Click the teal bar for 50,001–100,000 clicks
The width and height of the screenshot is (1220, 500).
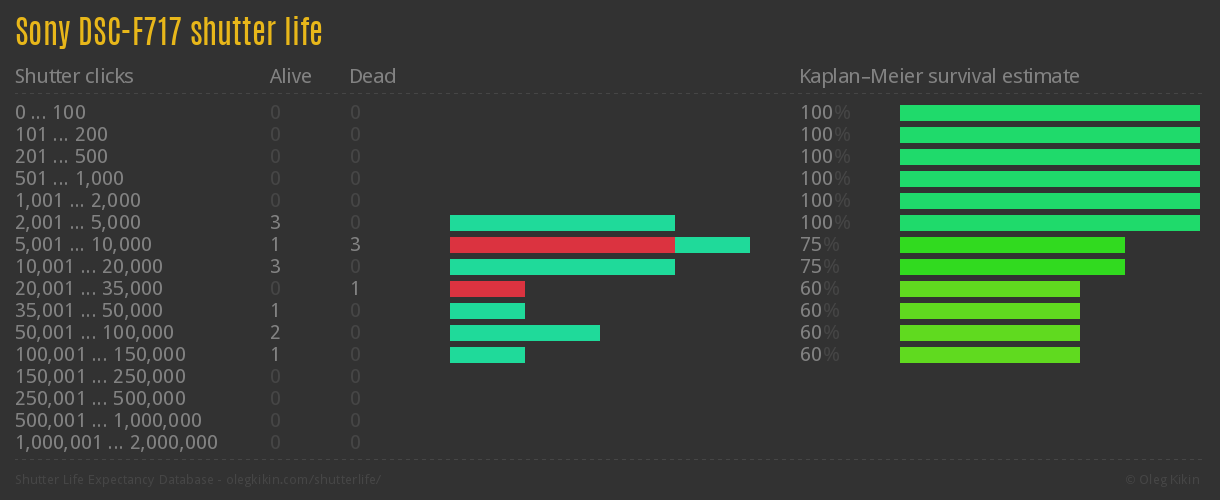(x=524, y=333)
